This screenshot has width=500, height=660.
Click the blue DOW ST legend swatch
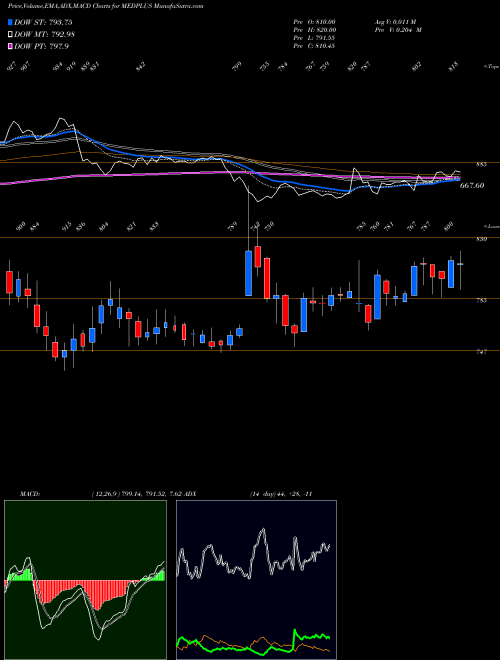point(11,22)
